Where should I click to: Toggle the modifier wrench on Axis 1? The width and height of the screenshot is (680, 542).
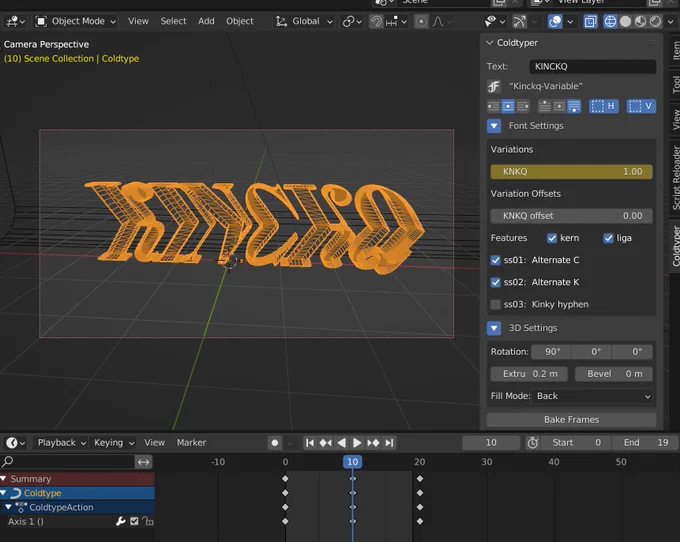[x=121, y=521]
